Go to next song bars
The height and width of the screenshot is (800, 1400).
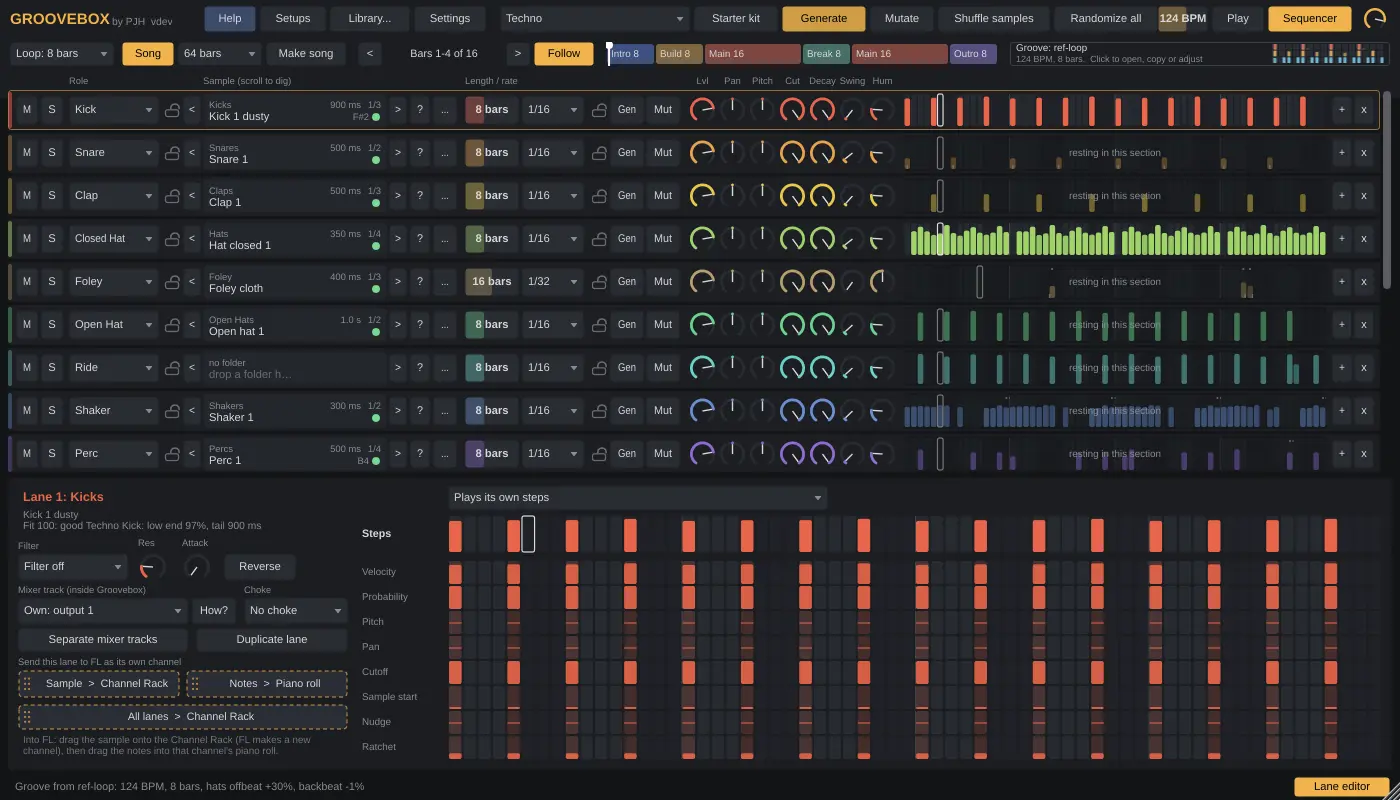[x=518, y=54]
